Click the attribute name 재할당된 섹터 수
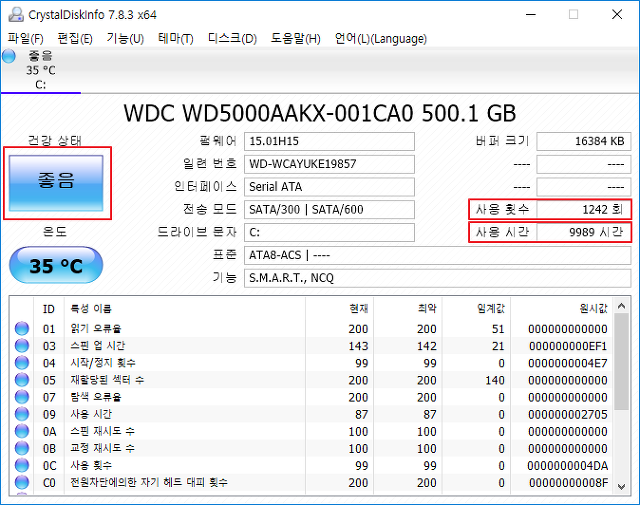 pyautogui.click(x=107, y=380)
